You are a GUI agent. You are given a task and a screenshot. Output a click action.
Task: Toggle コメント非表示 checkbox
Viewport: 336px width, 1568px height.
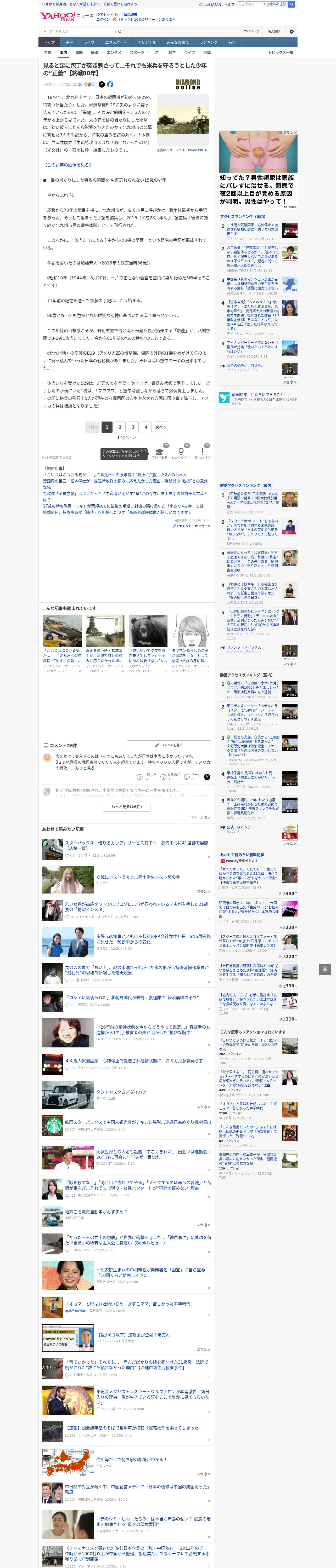[183, 817]
